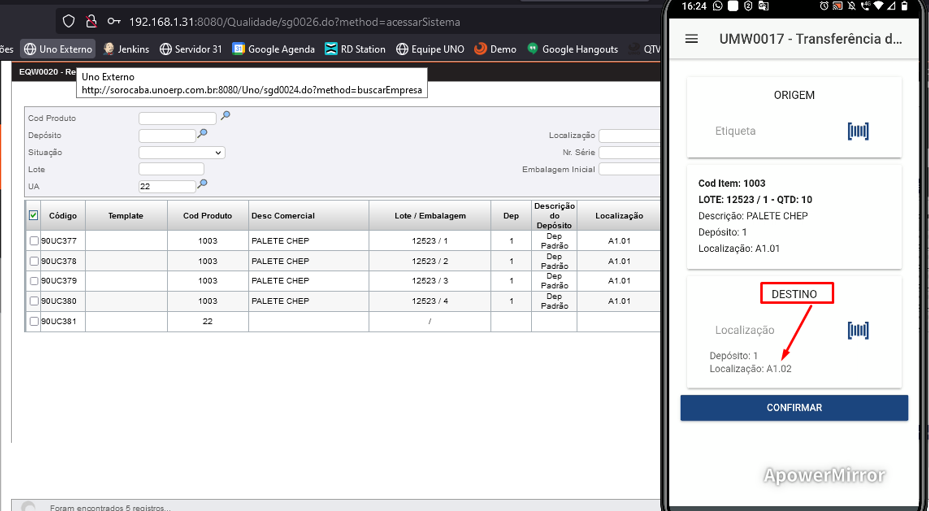Click the search icon beside Depósito field
The image size is (929, 511).
[202, 134]
